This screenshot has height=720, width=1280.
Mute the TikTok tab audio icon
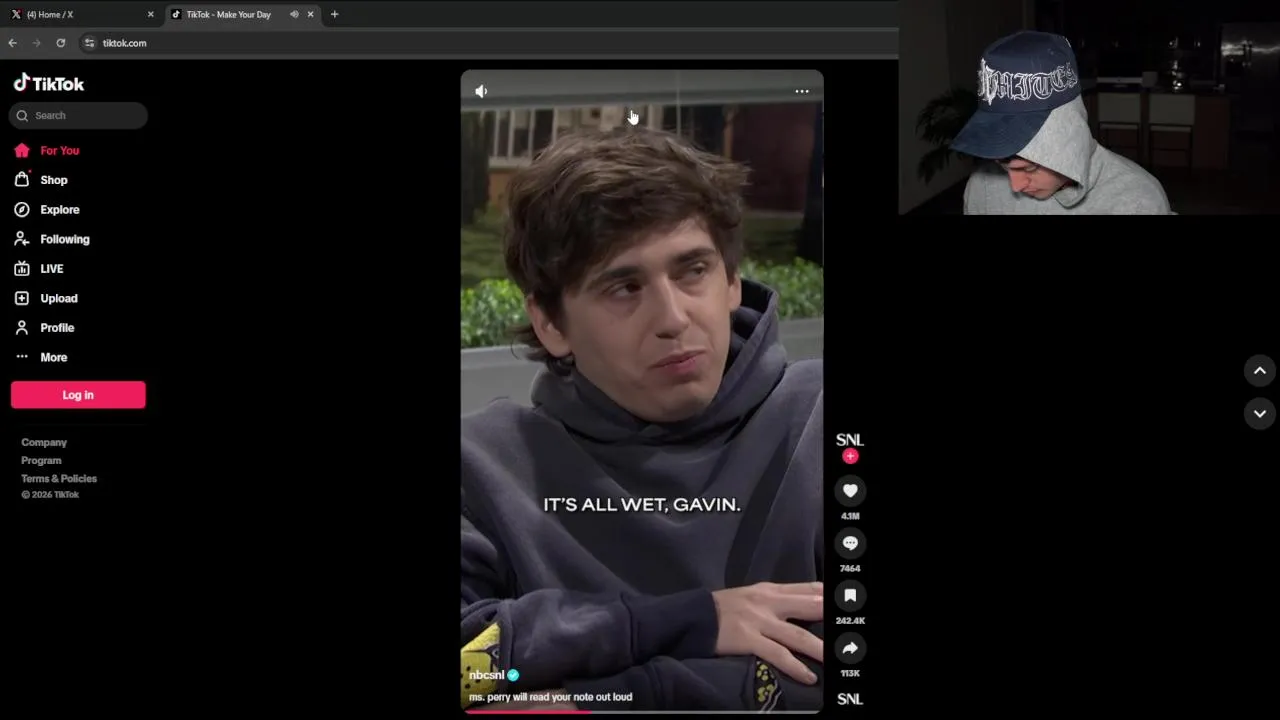294,14
